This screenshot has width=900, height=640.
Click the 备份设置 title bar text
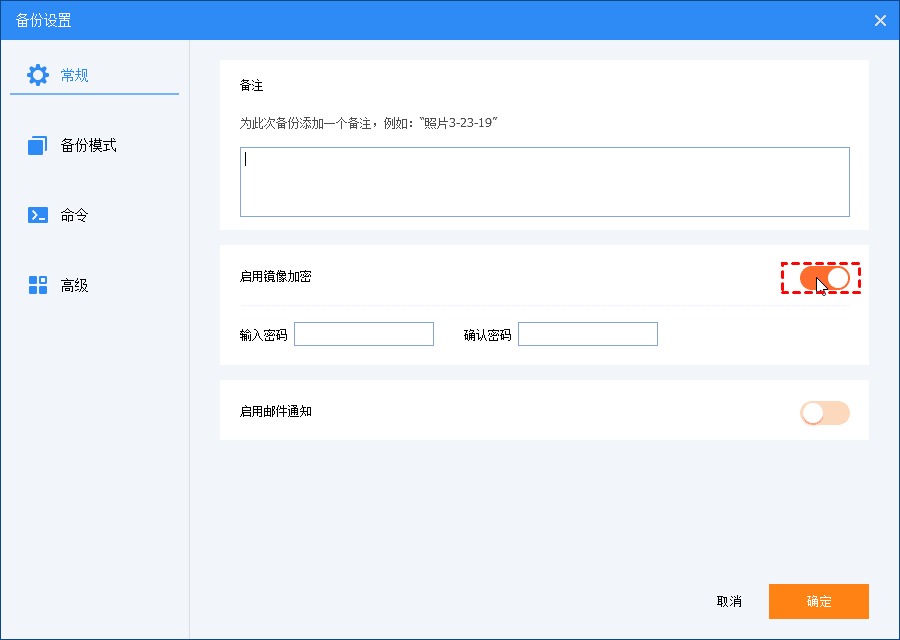click(44, 20)
